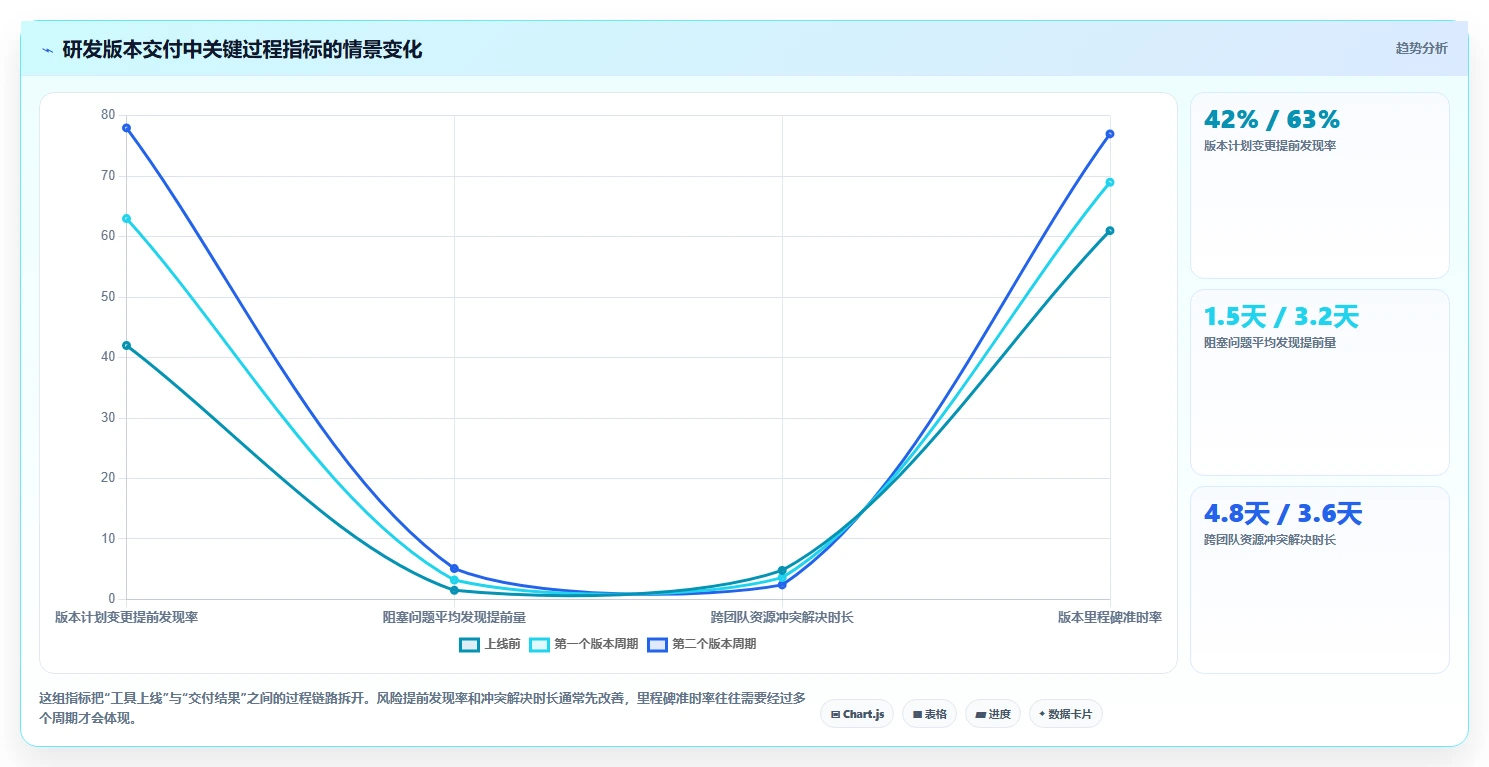Viewport: 1489px width, 767px height.
Task: Click the y-axis value 50
Action: [108, 297]
